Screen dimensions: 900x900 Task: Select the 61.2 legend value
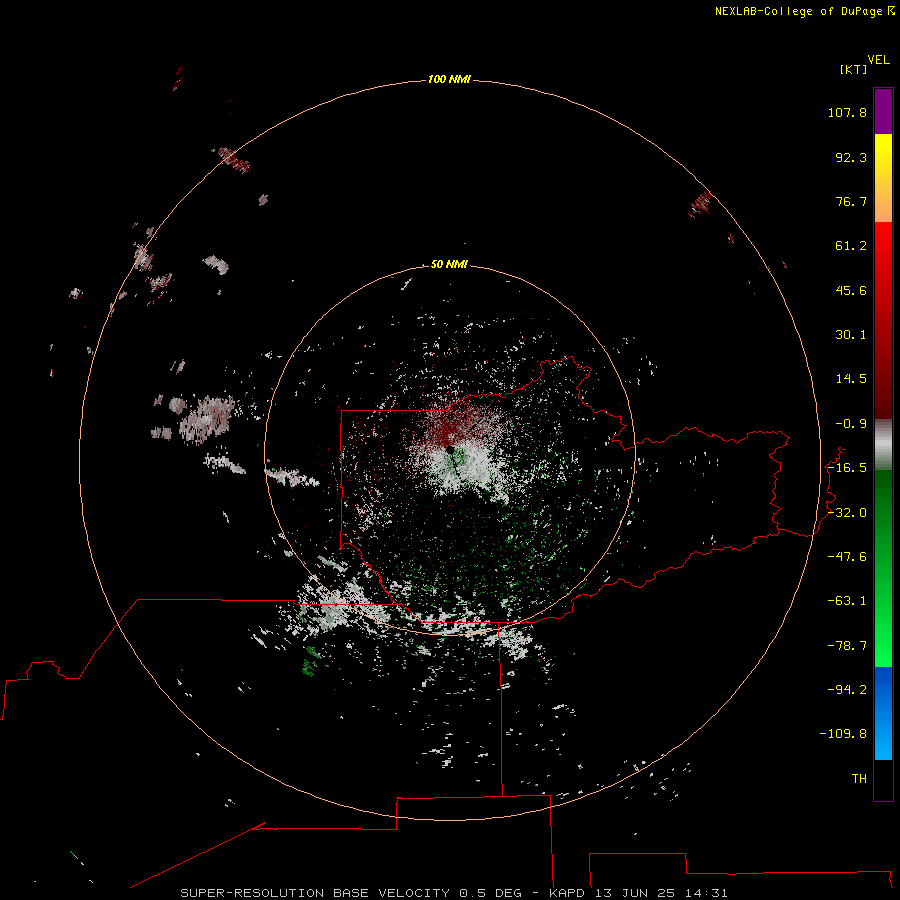tap(851, 246)
